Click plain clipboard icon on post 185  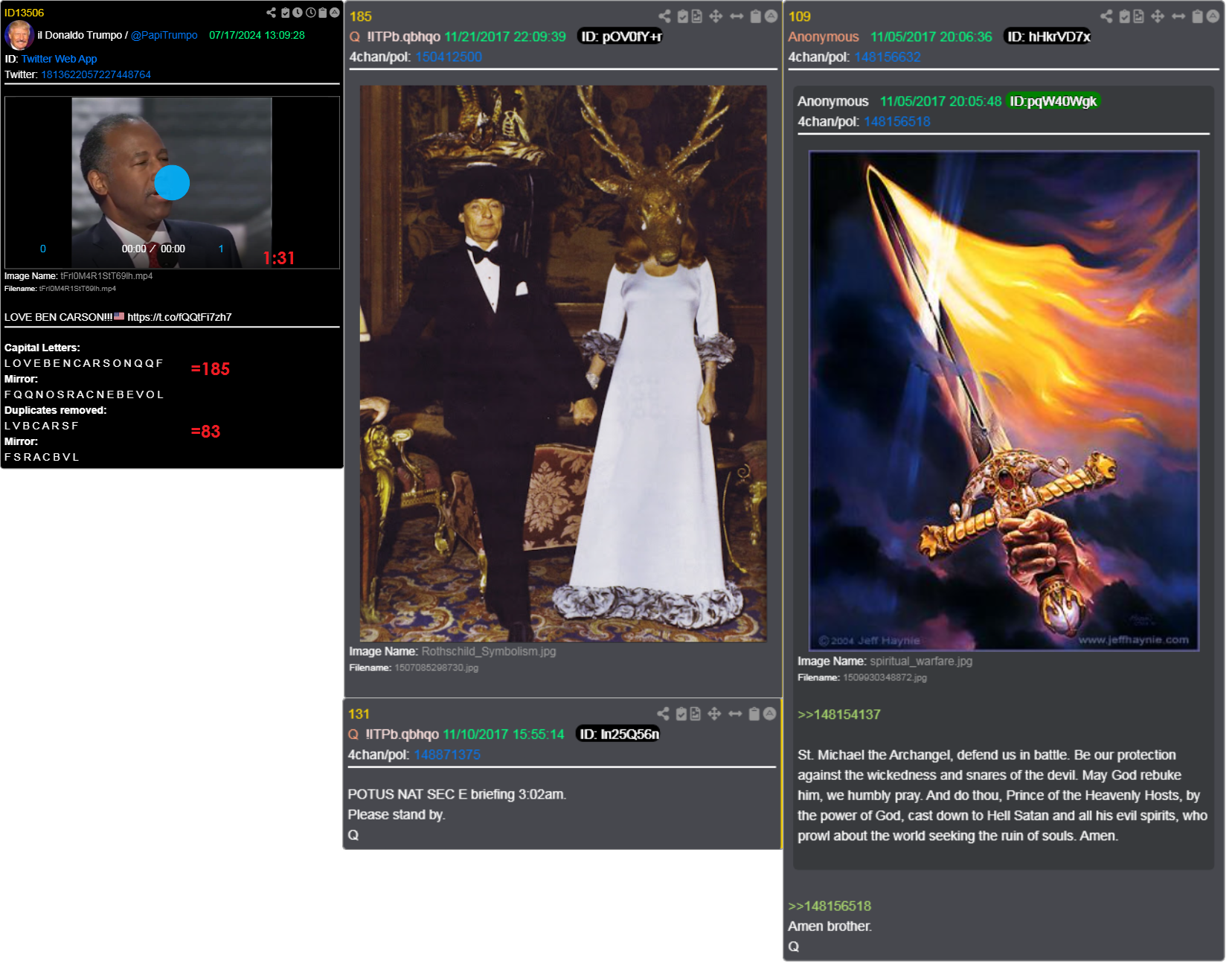[755, 16]
